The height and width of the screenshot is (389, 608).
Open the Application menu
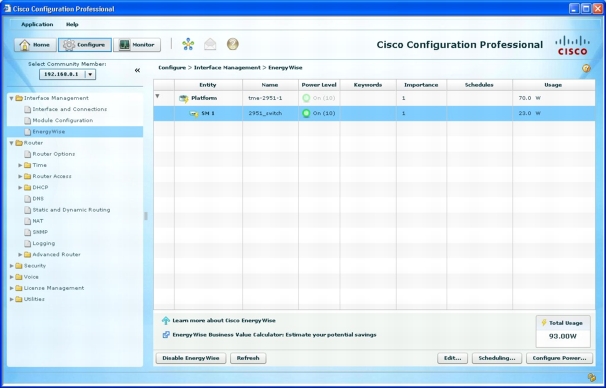click(x=37, y=24)
